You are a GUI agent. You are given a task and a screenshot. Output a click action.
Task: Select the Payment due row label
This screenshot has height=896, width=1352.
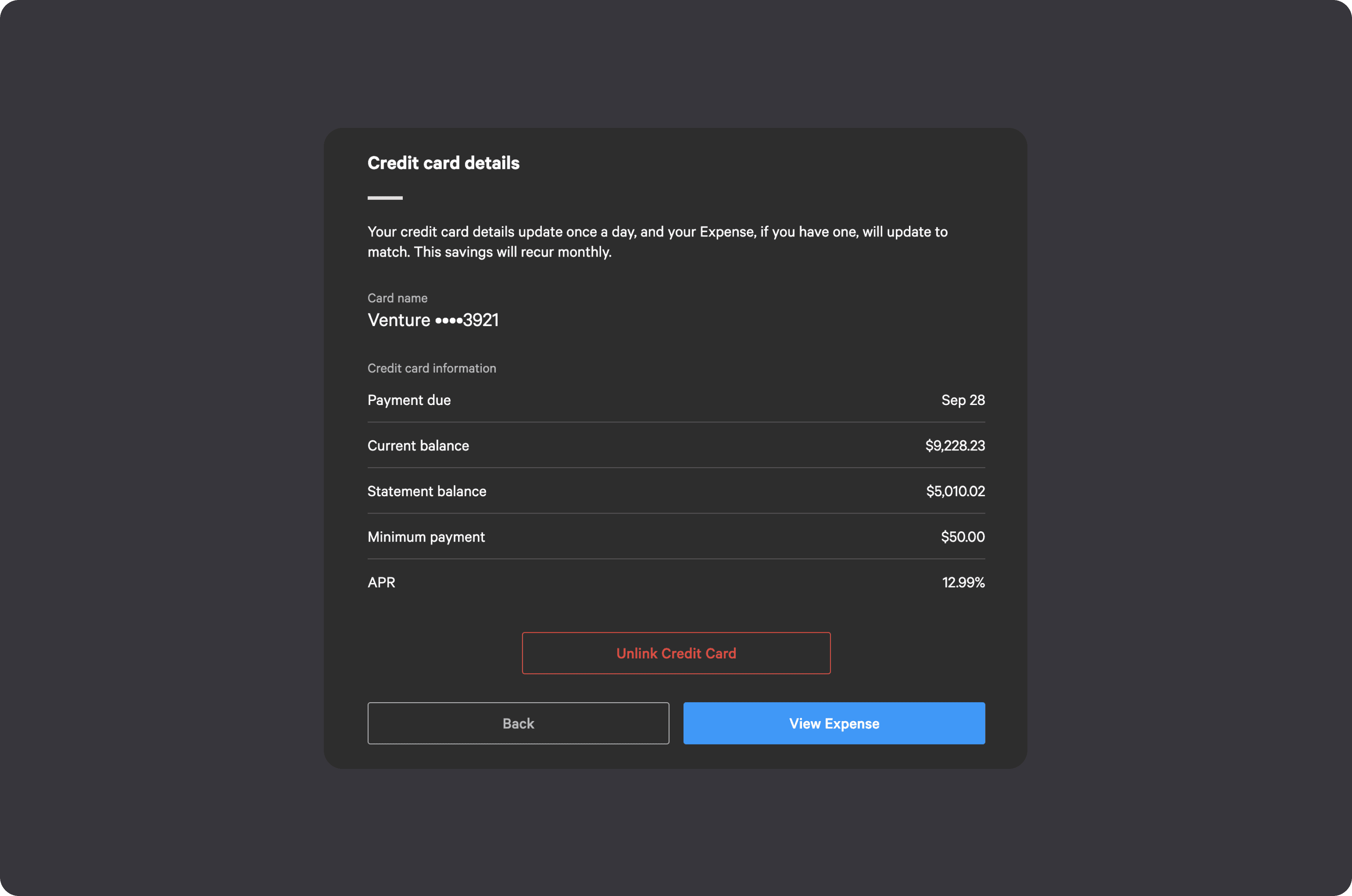pos(409,400)
